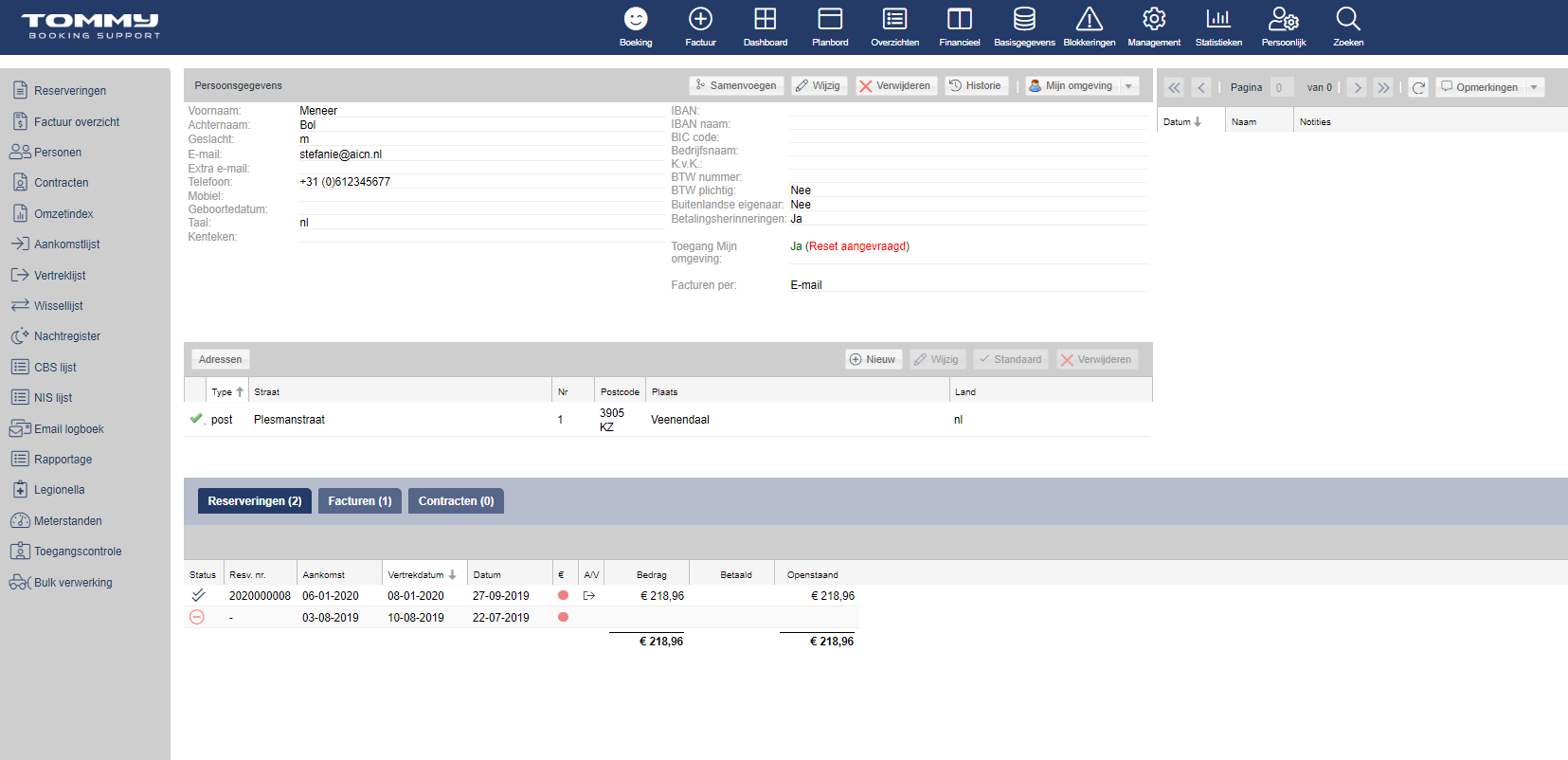Open the Historie button
This screenshot has height=760, width=1568.
coord(976,85)
